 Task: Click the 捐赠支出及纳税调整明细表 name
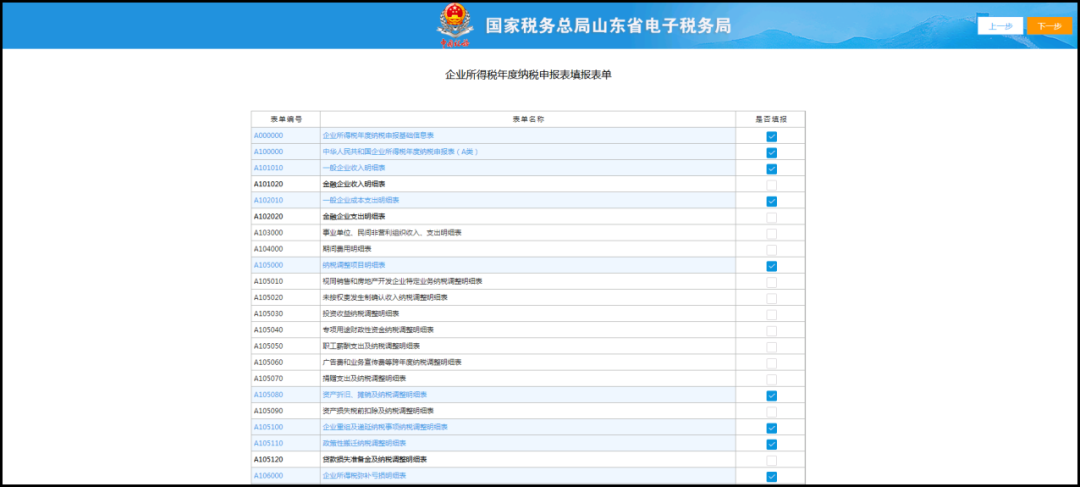[x=364, y=378]
